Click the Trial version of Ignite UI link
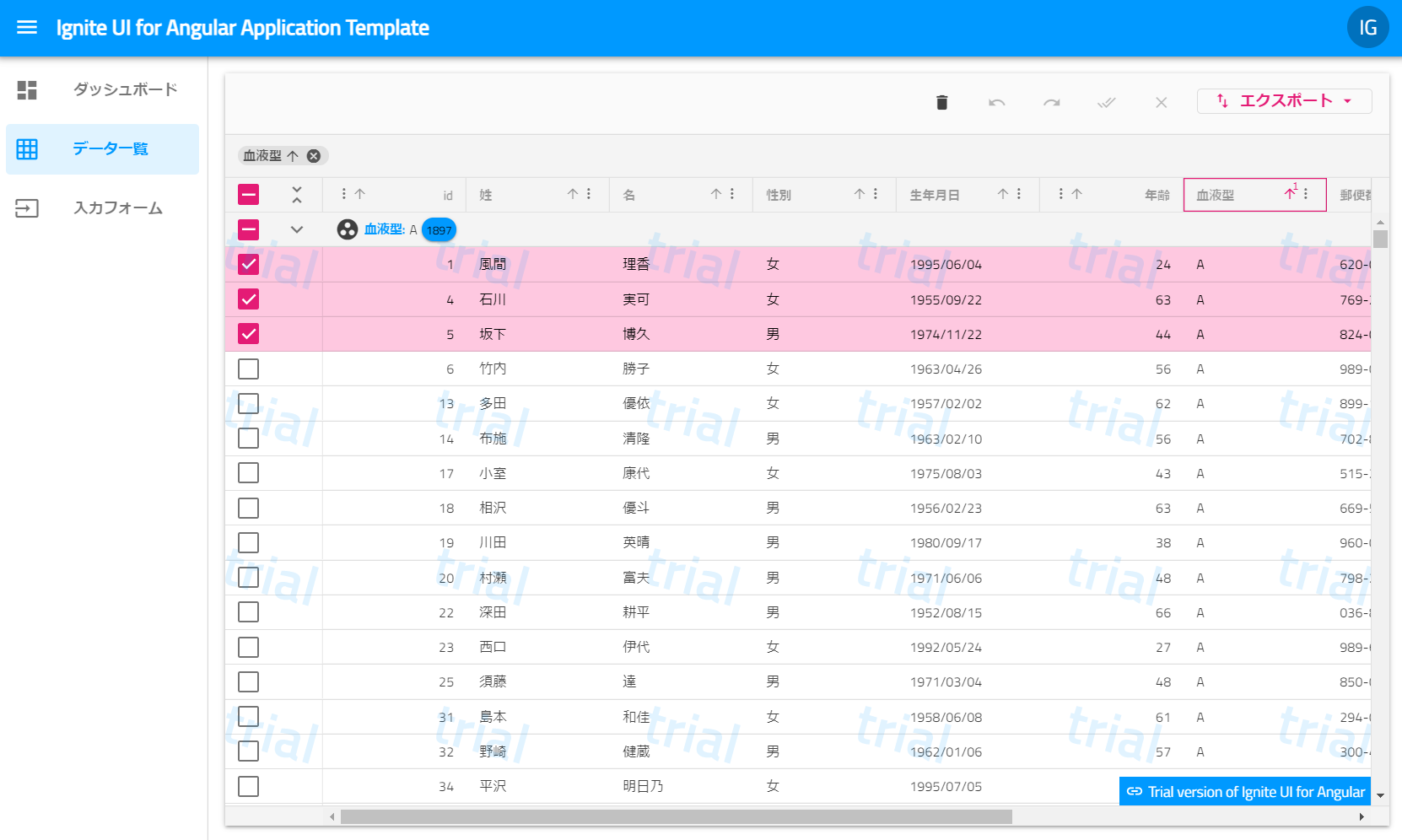The image size is (1402, 840). pos(1244,791)
